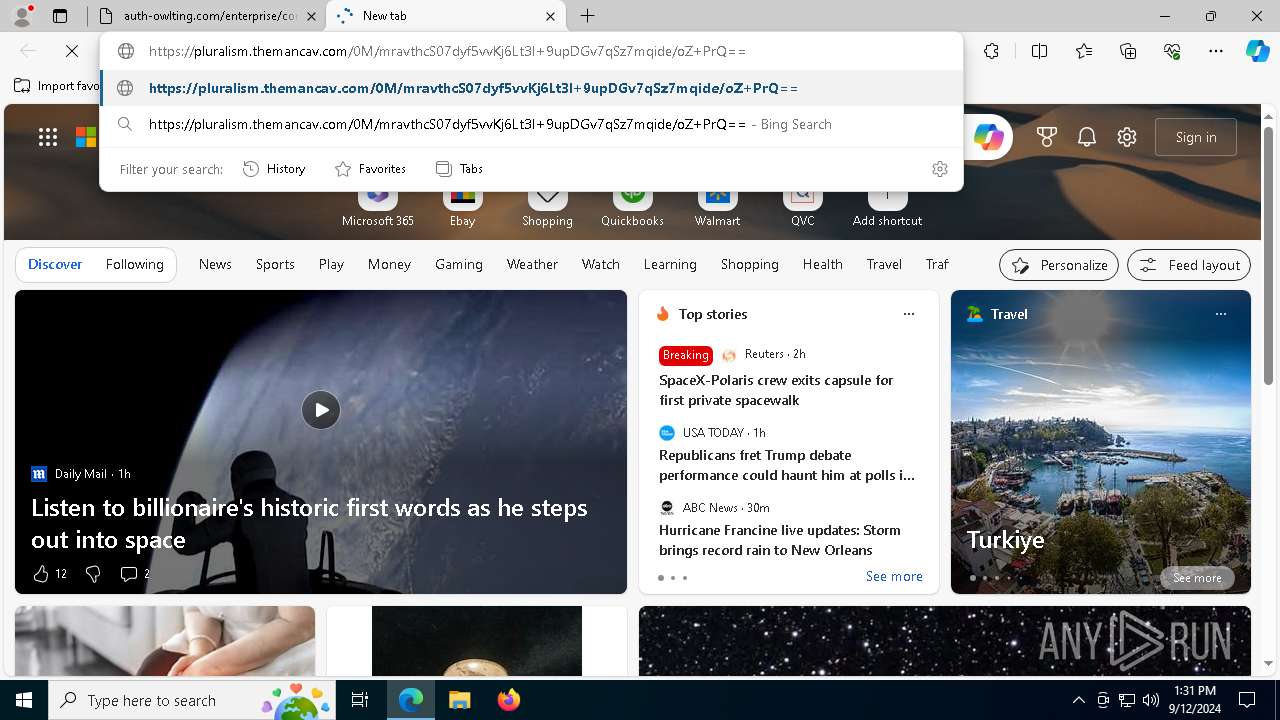
Task: Open the notifications bell
Action: click(x=1087, y=137)
